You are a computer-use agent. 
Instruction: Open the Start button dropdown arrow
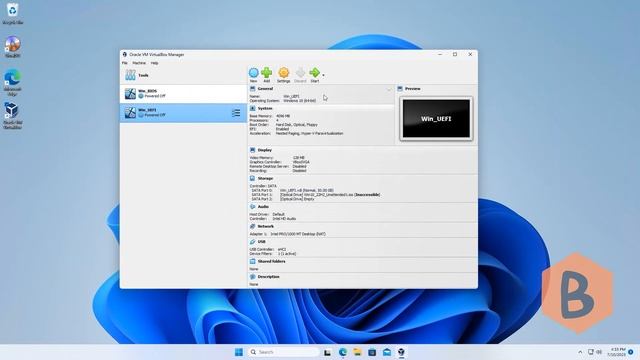point(323,75)
